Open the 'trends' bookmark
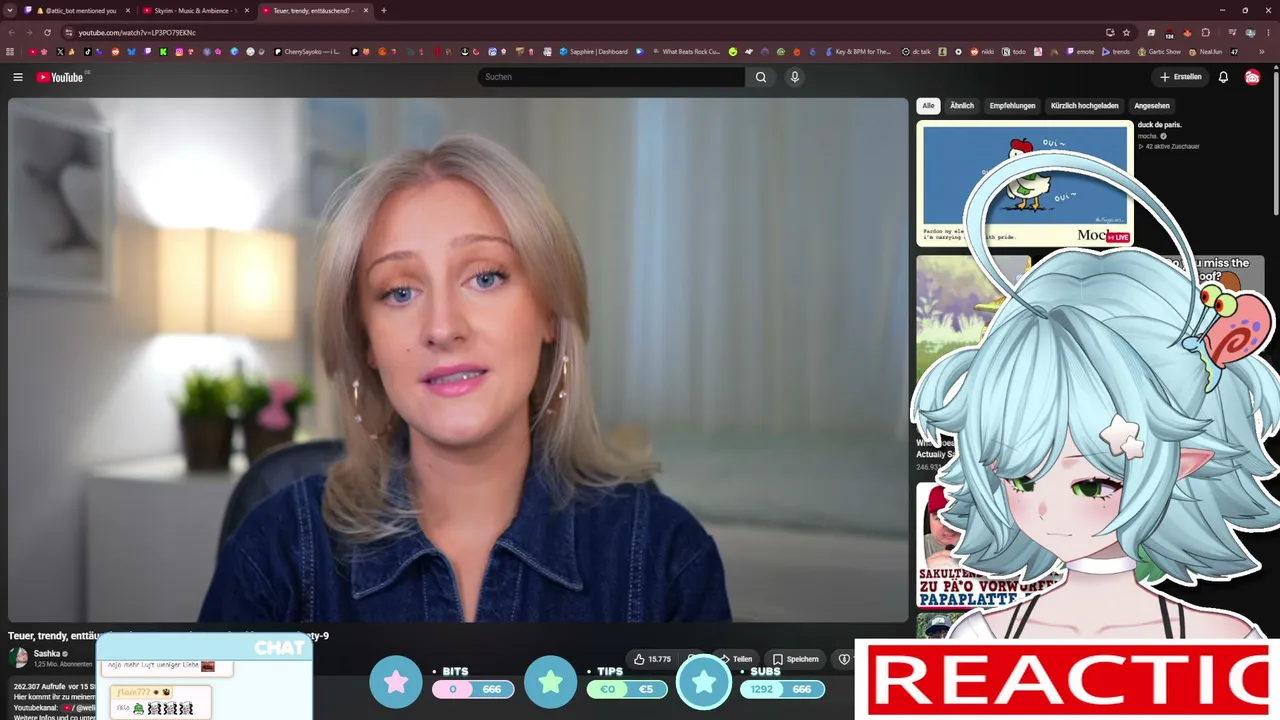The height and width of the screenshot is (720, 1280). coord(1116,51)
